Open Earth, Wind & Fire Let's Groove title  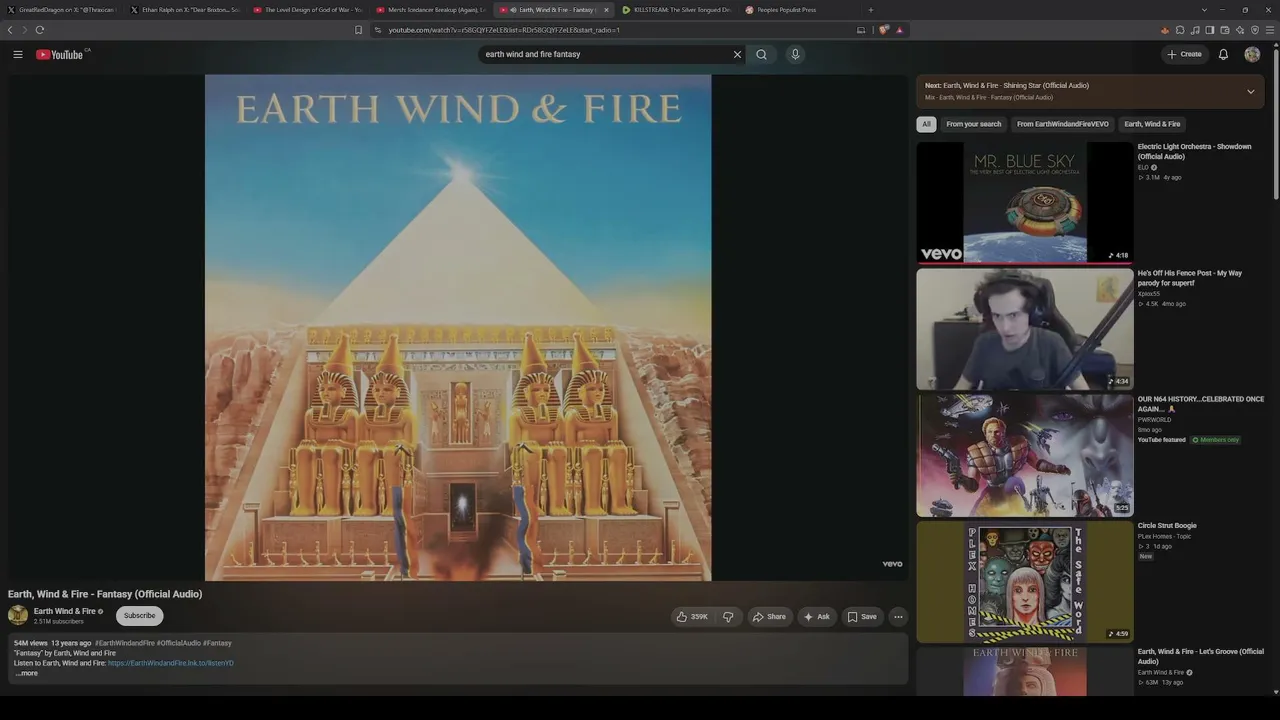(x=1201, y=656)
